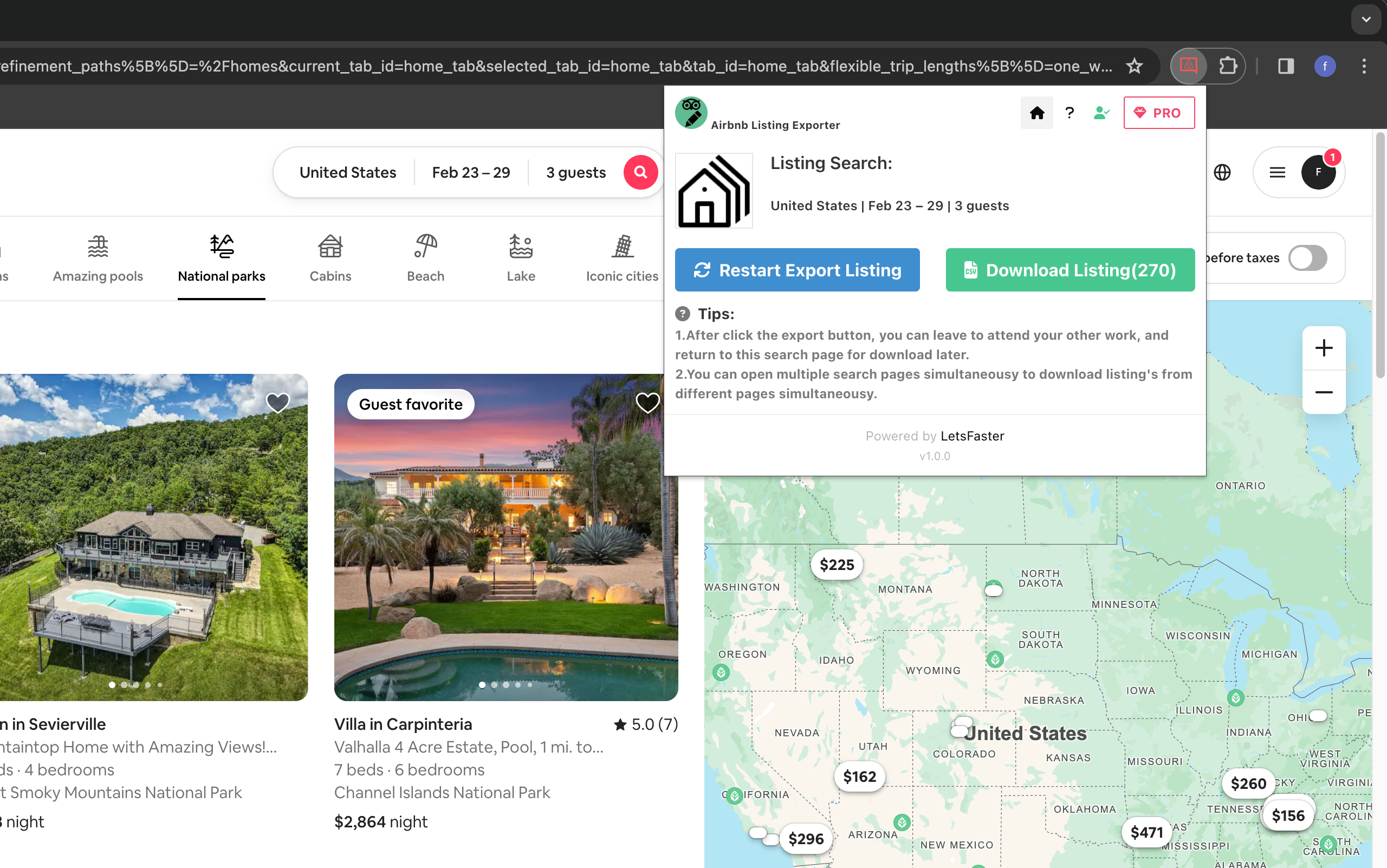Open the browser extensions puzzle icon
This screenshot has width=1387, height=868.
pos(1227,66)
